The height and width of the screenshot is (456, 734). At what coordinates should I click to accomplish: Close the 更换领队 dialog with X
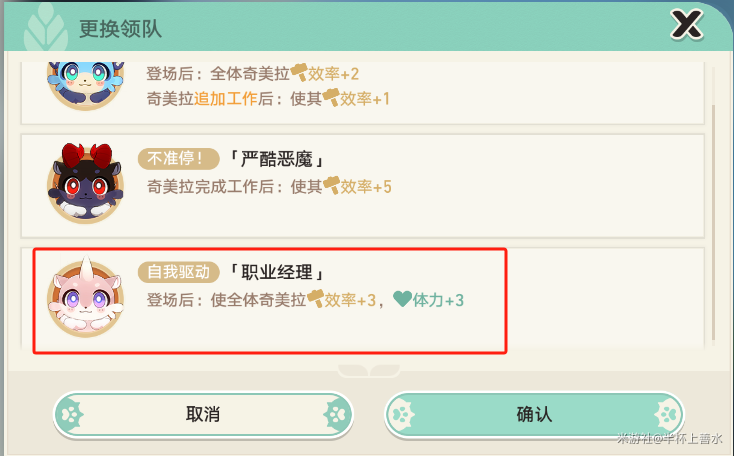click(x=686, y=24)
